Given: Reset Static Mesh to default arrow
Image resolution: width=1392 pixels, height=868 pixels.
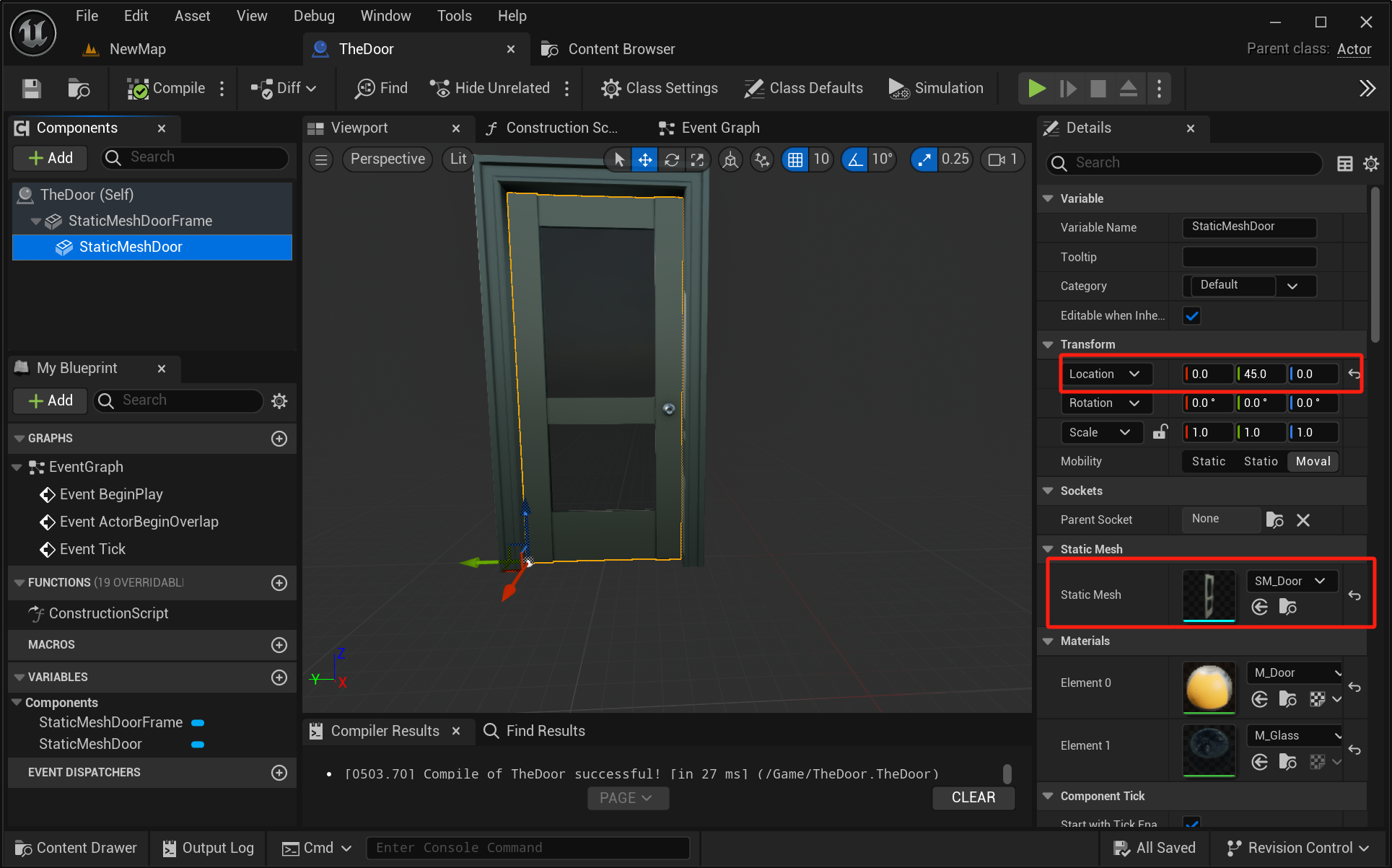Looking at the screenshot, I should point(1354,595).
